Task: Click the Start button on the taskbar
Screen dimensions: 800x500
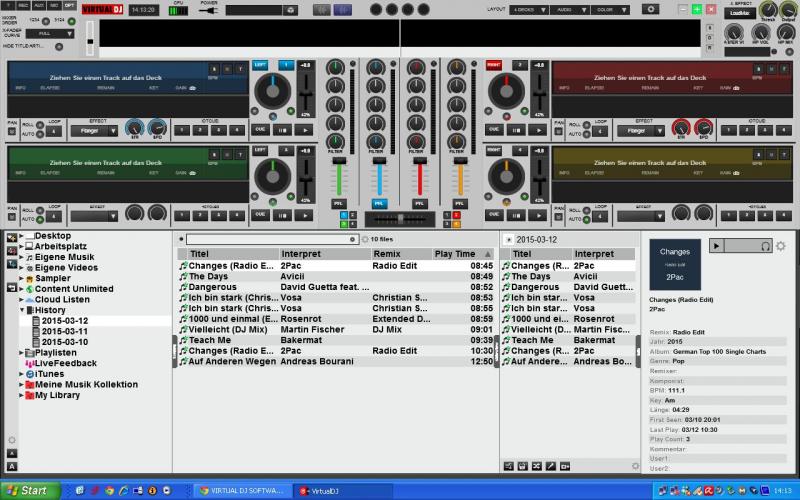Action: click(31, 491)
